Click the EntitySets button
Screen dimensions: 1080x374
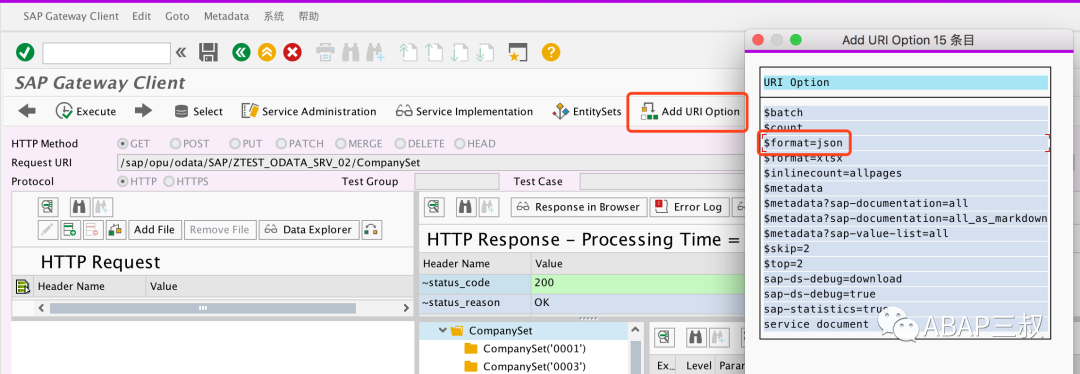(x=587, y=111)
